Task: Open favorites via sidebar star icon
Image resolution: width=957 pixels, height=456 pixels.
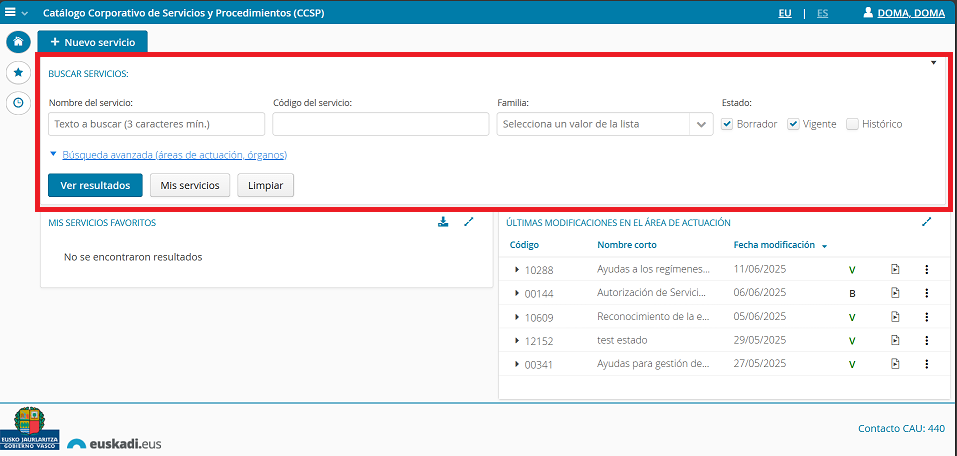Action: 18,73
